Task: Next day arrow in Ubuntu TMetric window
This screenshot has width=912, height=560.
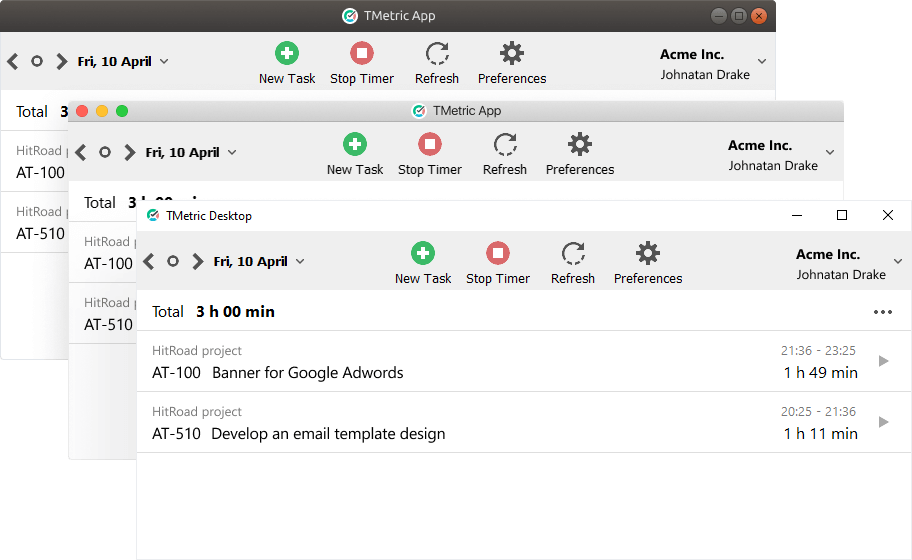Action: [62, 61]
